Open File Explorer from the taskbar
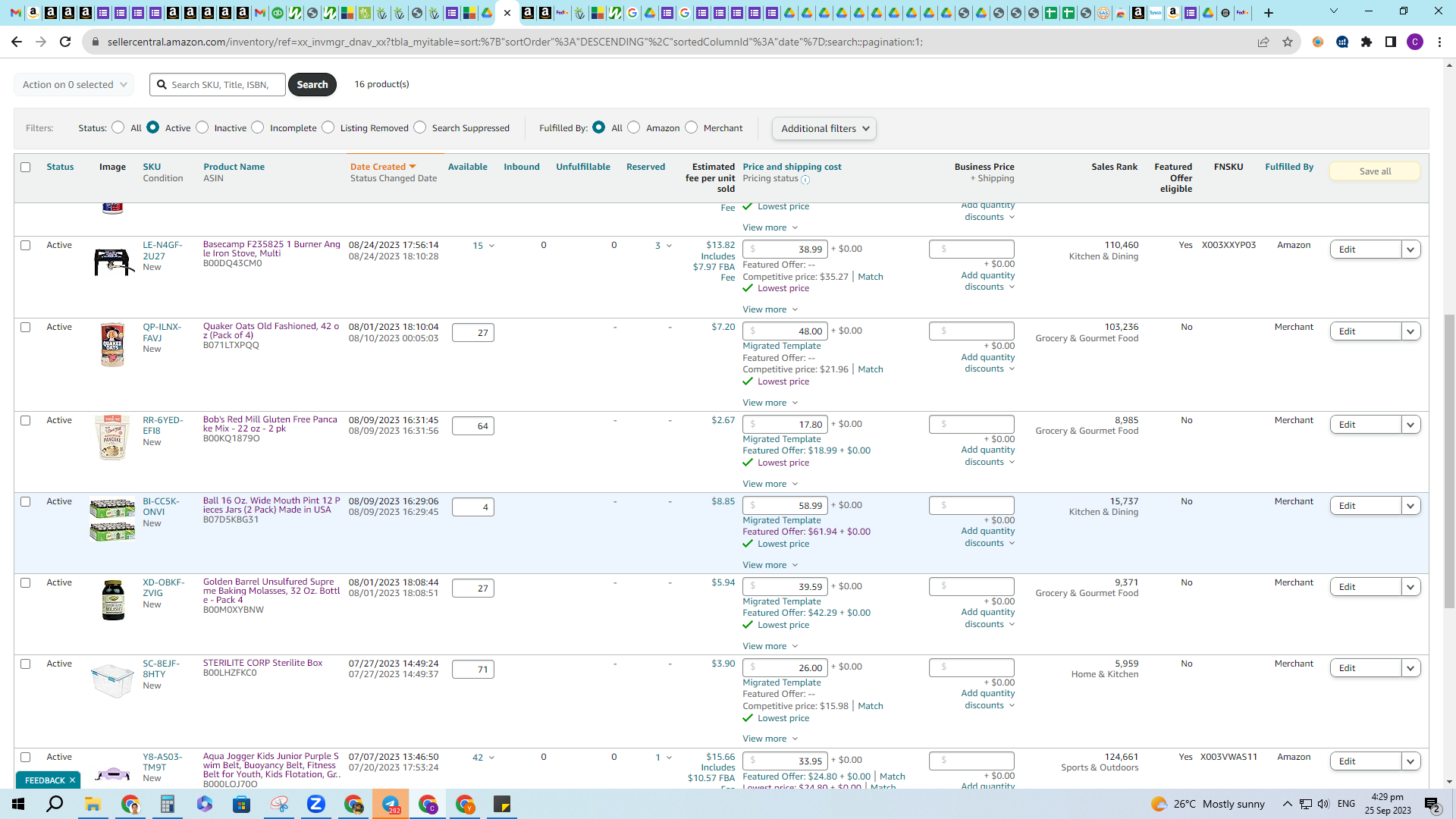1456x819 pixels. click(x=93, y=804)
